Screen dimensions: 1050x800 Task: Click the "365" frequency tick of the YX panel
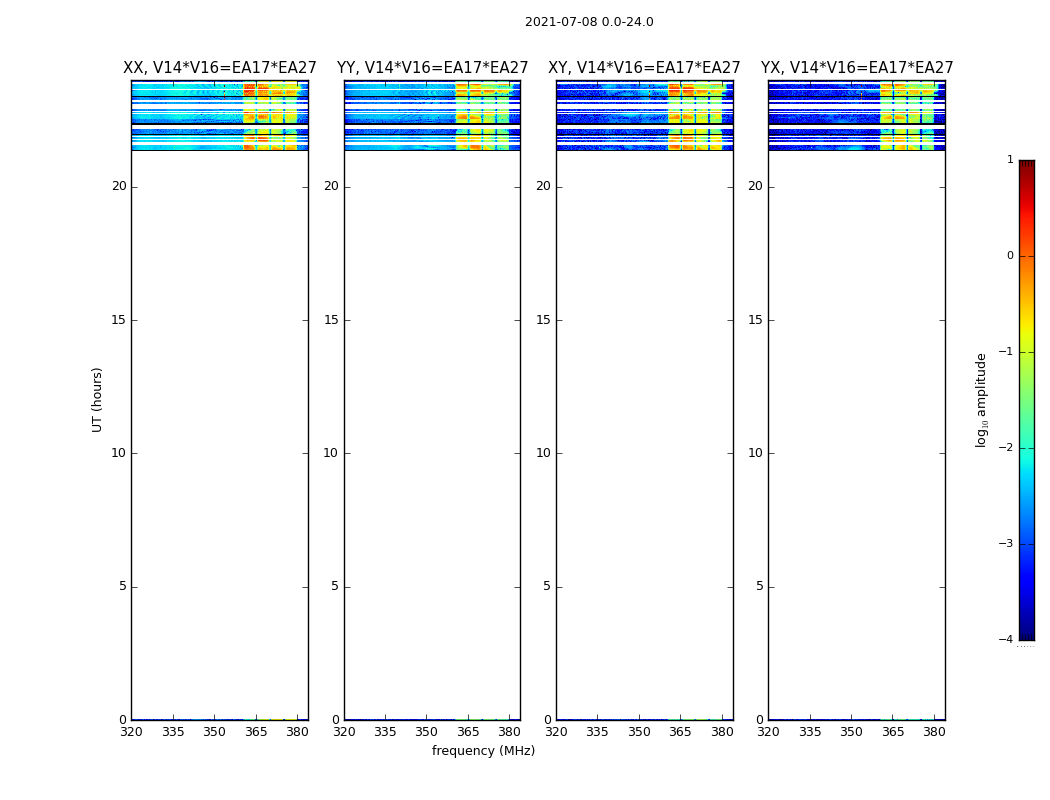[x=893, y=732]
